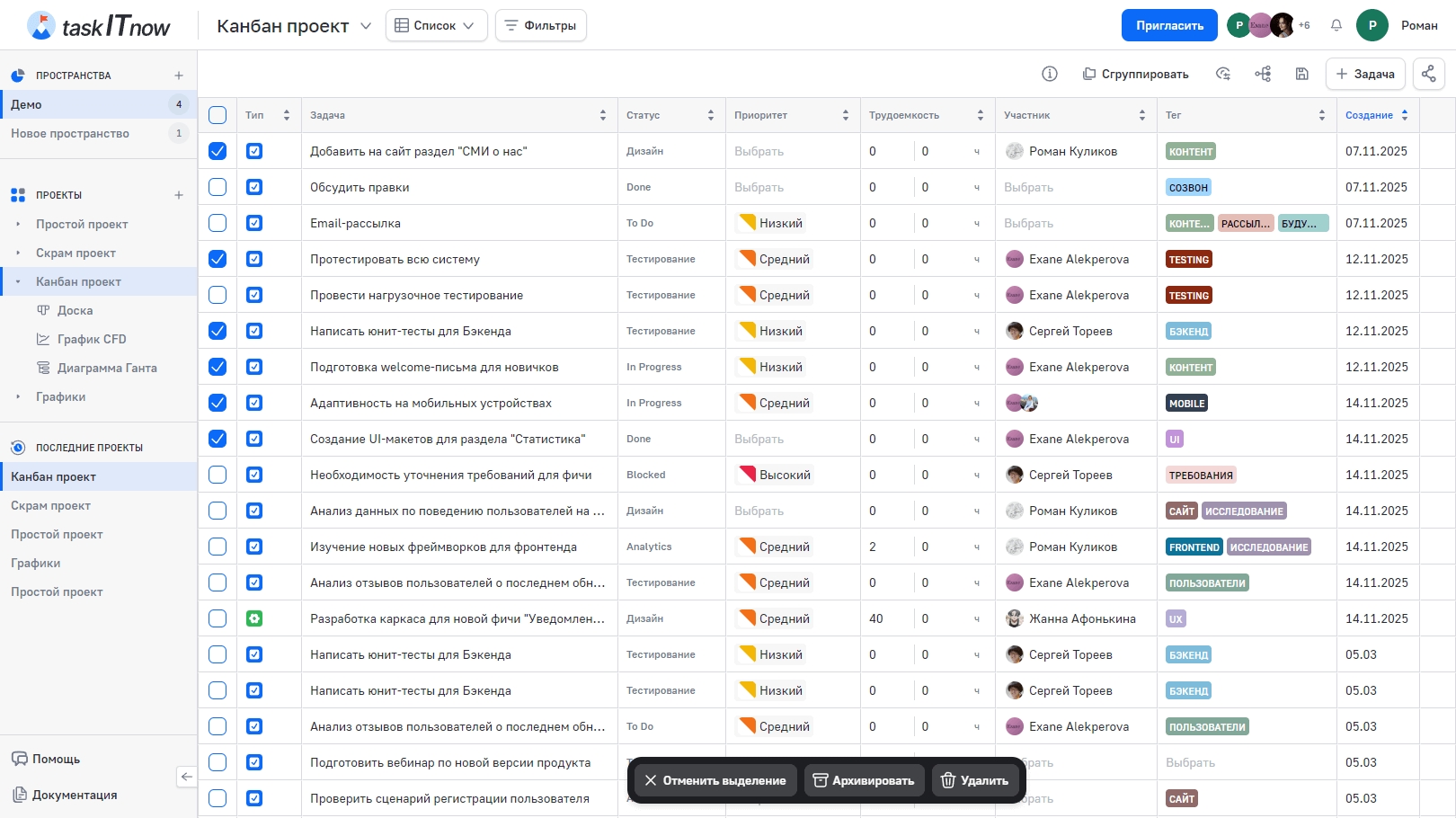The image size is (1456, 818).
Task: Uncheck the "Протестировать всю систему" row checkbox
Action: coord(218,259)
